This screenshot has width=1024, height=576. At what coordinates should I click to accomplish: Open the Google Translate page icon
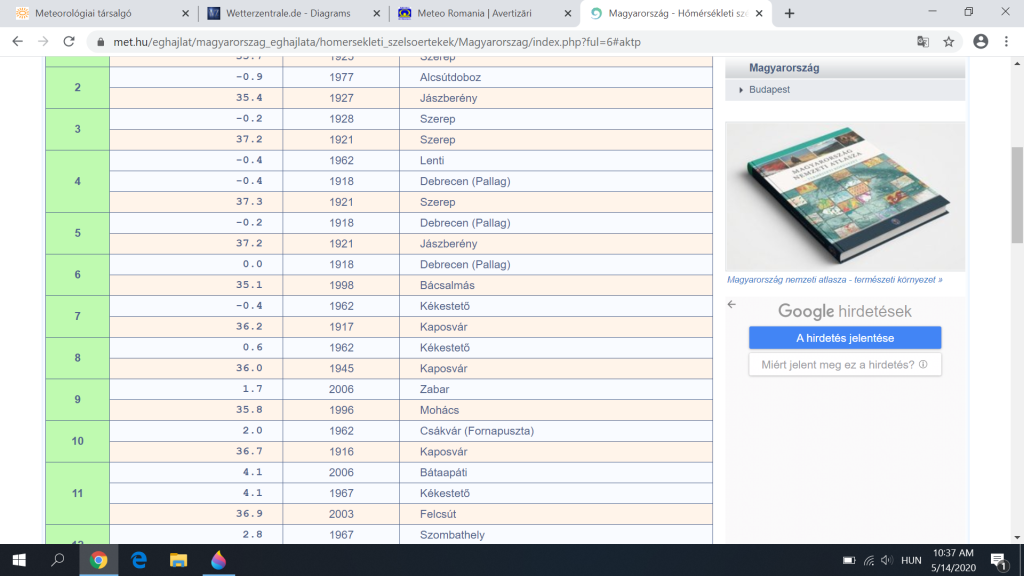pyautogui.click(x=923, y=42)
